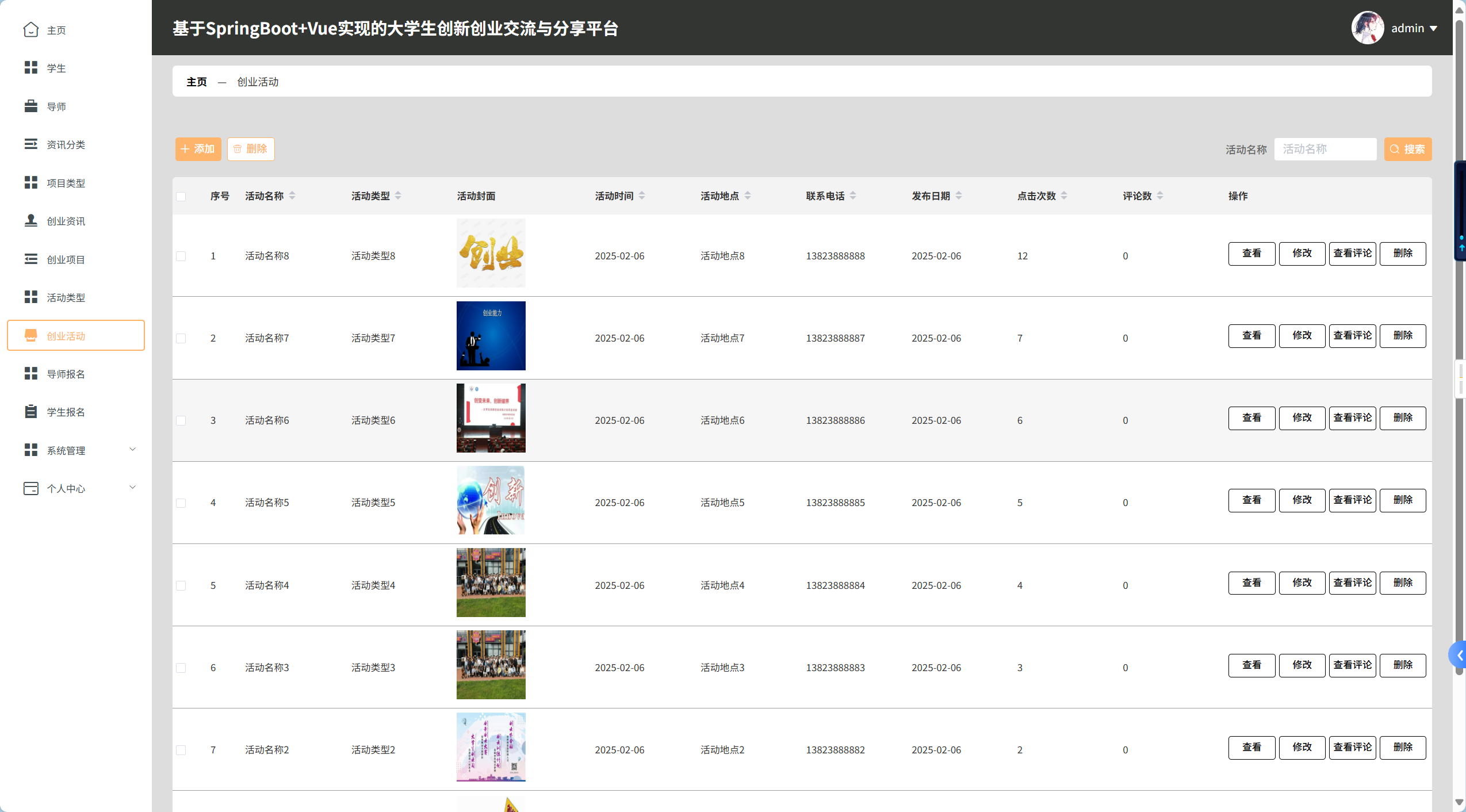
Task: Toggle the select-all checkbox in table header
Action: [181, 196]
